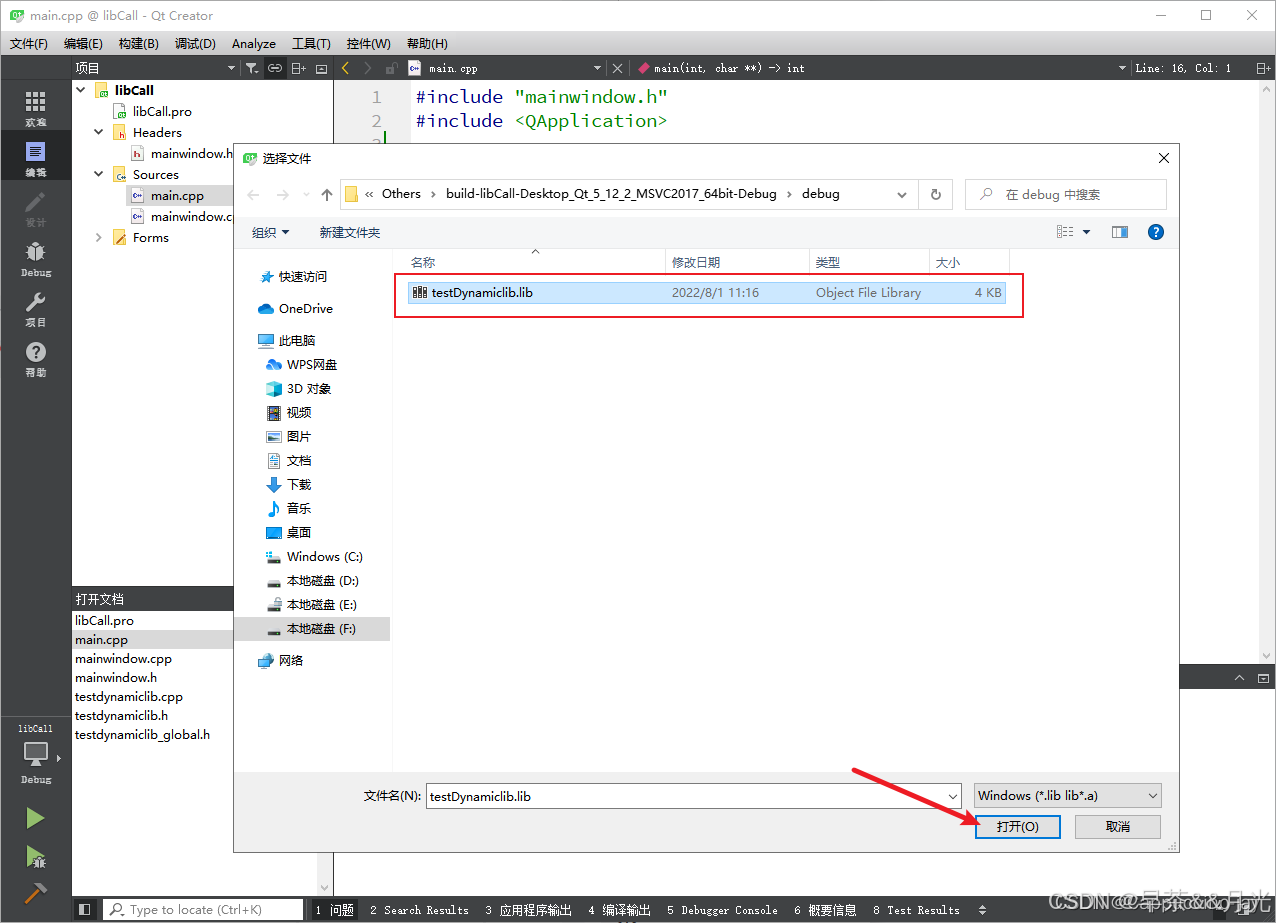The height and width of the screenshot is (923, 1276).
Task: Select testdynamiclib_global.h in open documents
Action: [143, 734]
